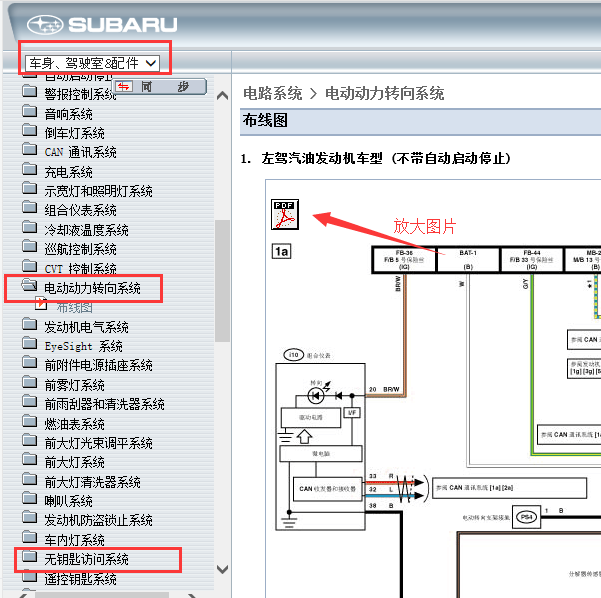Screen dimensions: 601x598
Task: Expand 前雨刮器和清洗器系统 tree entry
Action: (x=104, y=404)
